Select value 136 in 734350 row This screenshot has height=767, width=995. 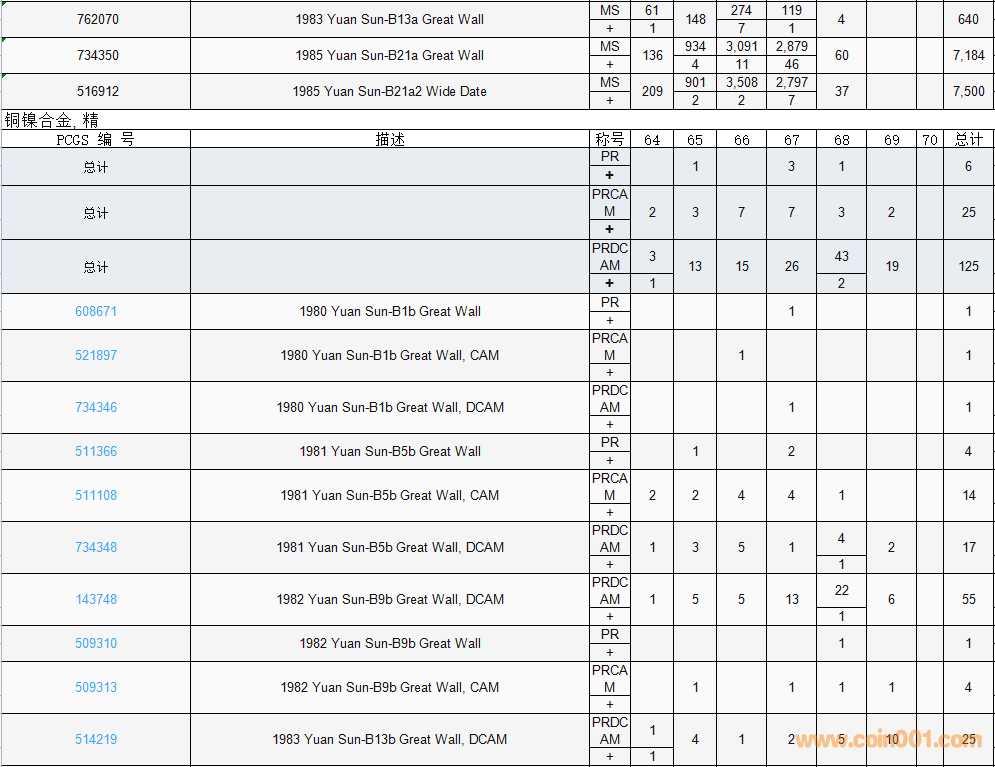point(652,56)
